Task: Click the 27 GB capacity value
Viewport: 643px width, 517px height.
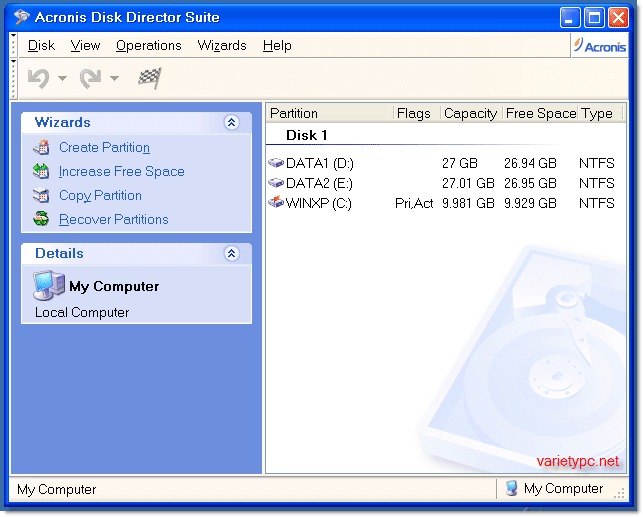Action: 460,163
